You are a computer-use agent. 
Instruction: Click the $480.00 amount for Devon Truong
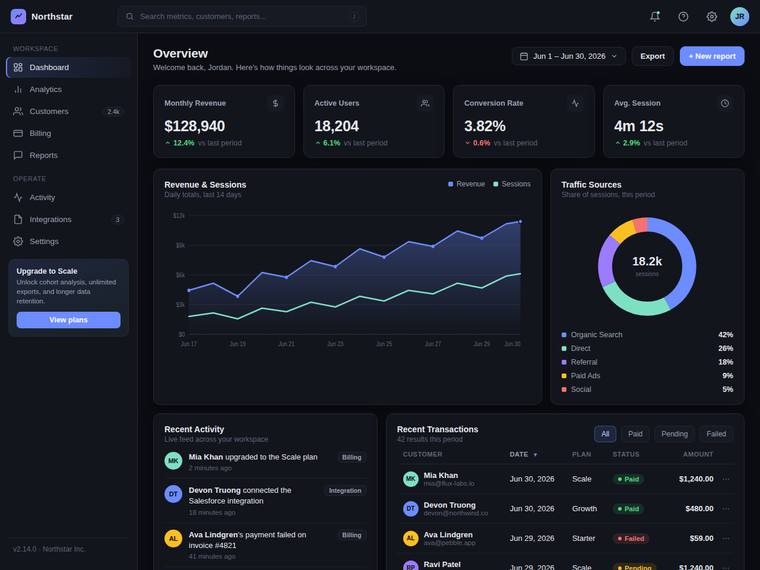699,508
